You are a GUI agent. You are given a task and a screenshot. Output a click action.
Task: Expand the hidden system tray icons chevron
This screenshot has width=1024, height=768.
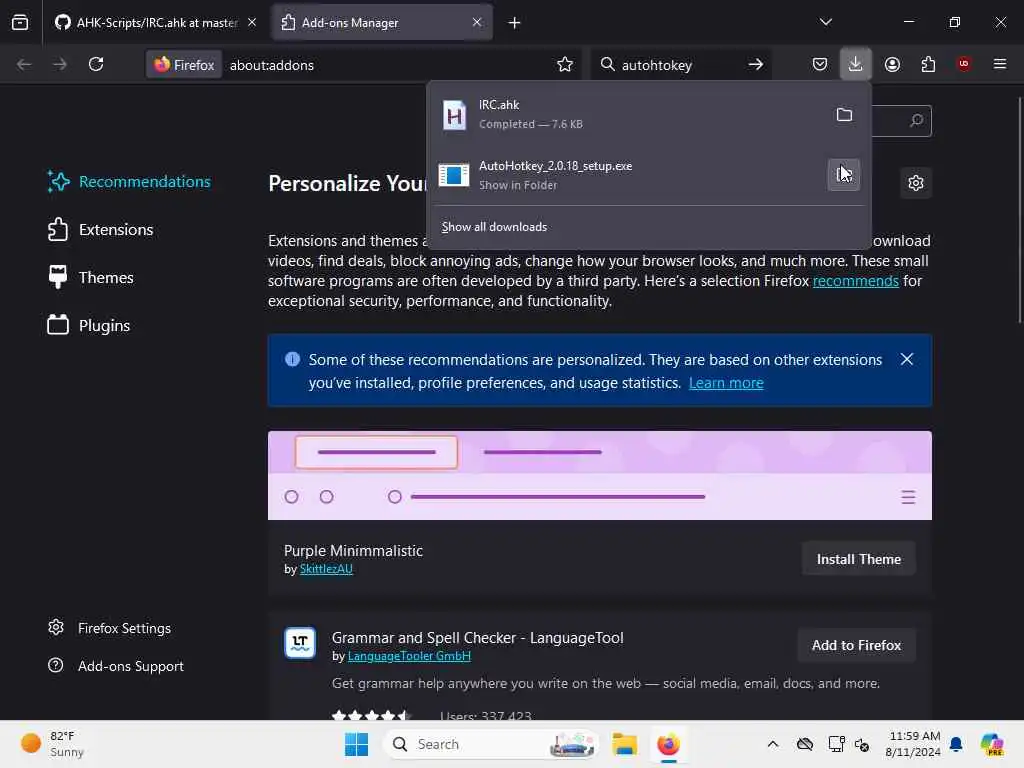pos(773,744)
